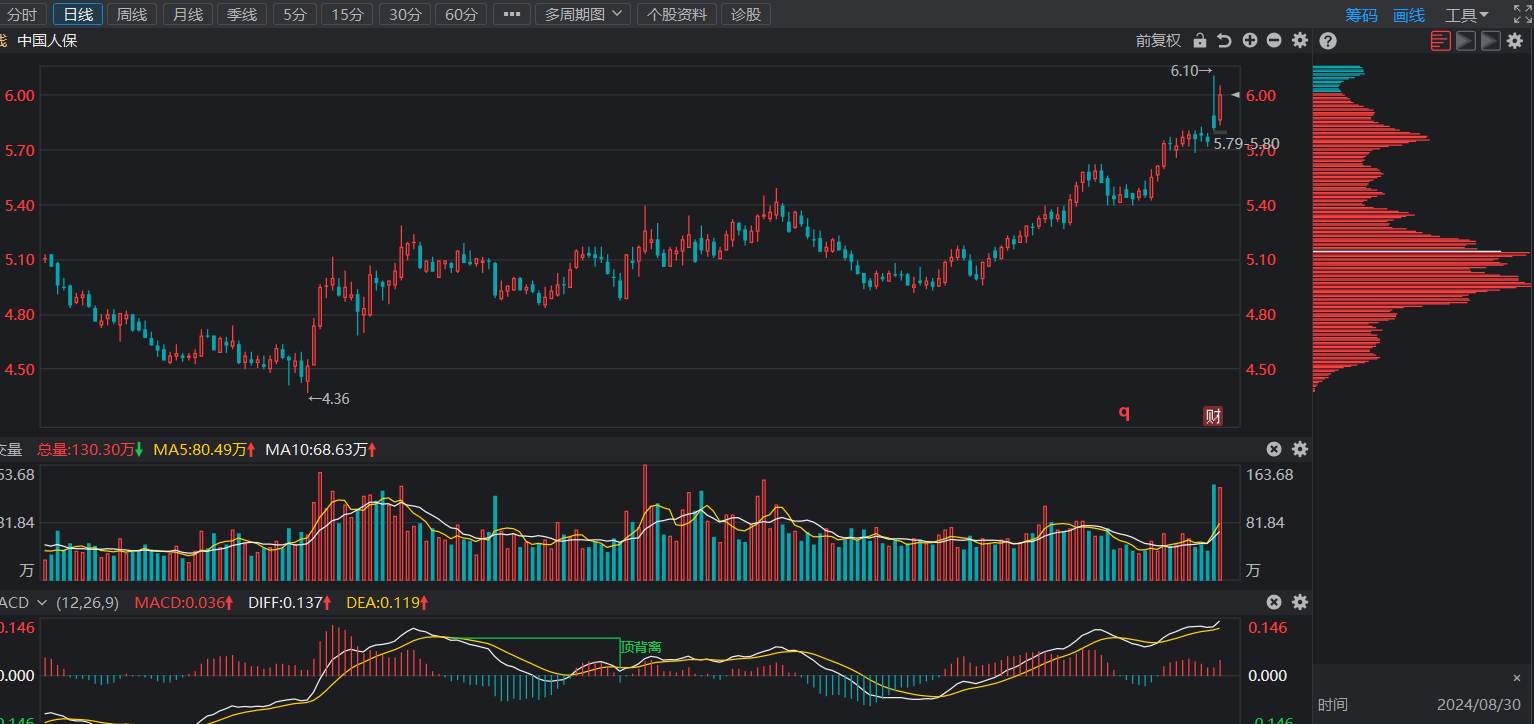1534x724 pixels.
Task: Expand the 多周期图 dropdown
Action: coord(584,14)
